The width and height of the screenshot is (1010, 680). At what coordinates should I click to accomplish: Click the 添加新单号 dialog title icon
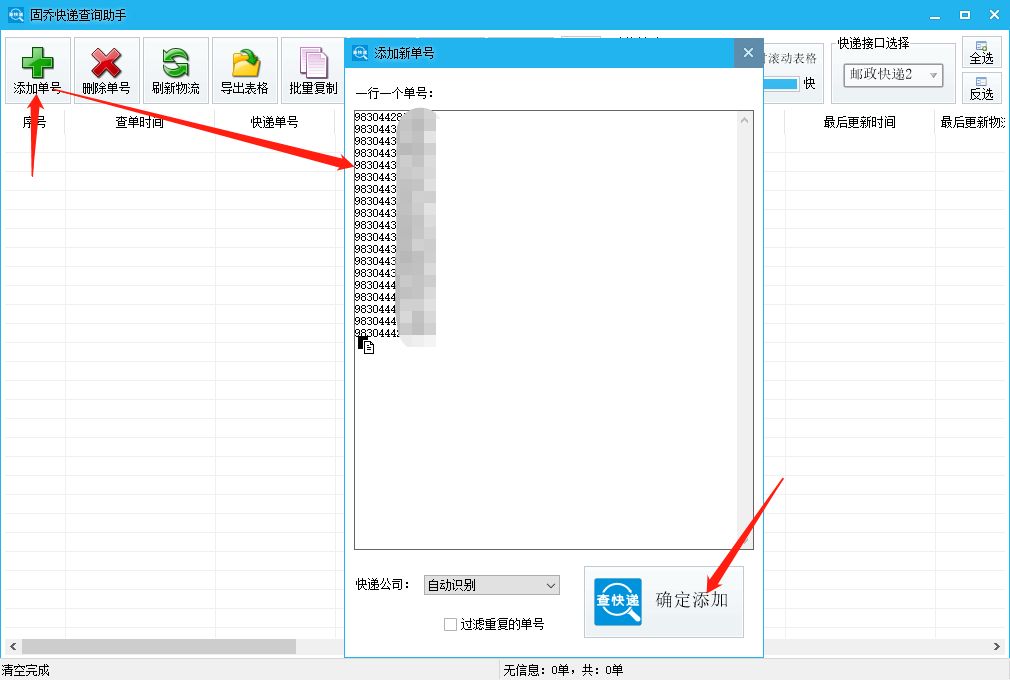[x=360, y=53]
